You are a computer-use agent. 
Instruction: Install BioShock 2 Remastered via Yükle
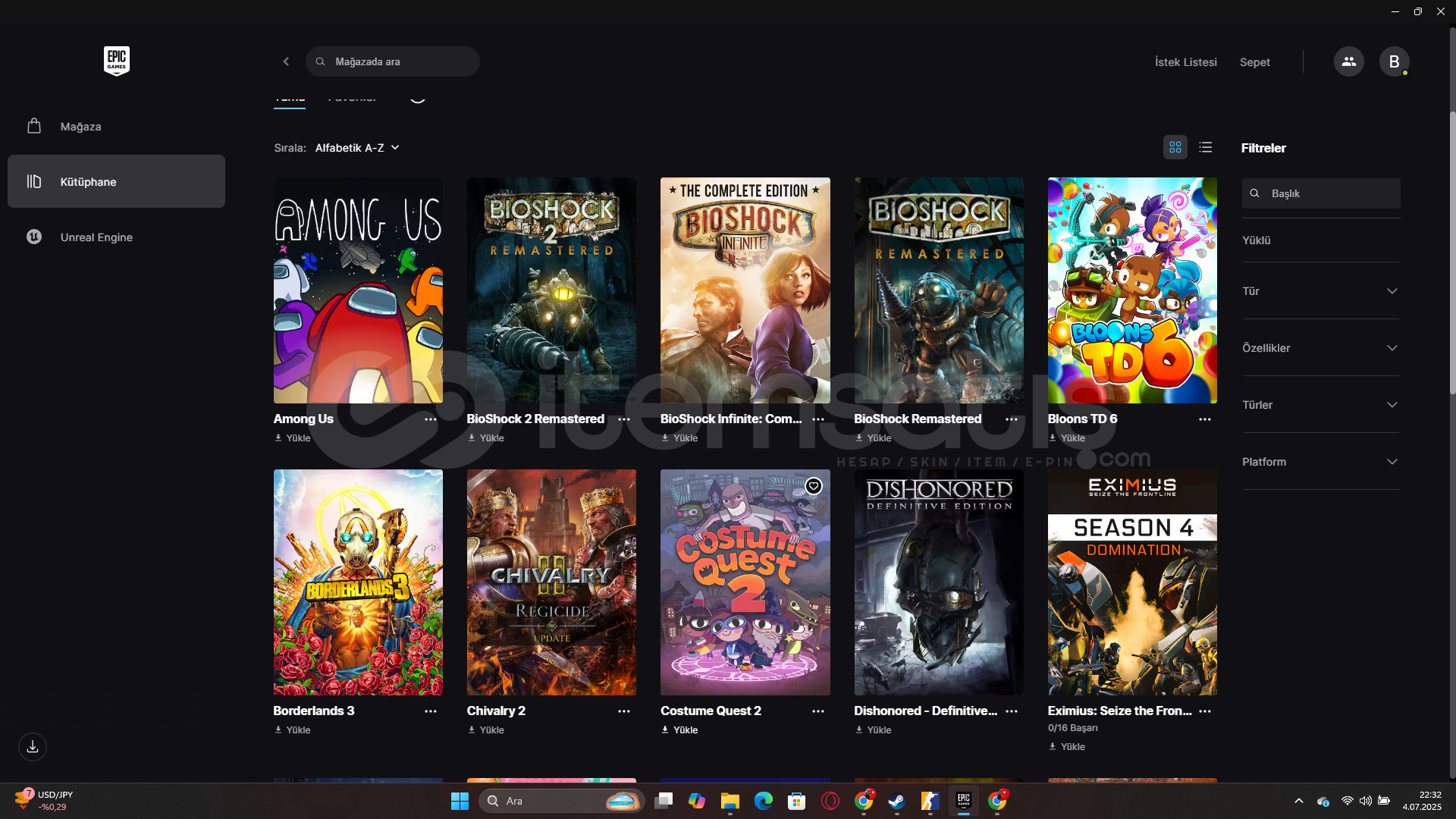(x=486, y=438)
